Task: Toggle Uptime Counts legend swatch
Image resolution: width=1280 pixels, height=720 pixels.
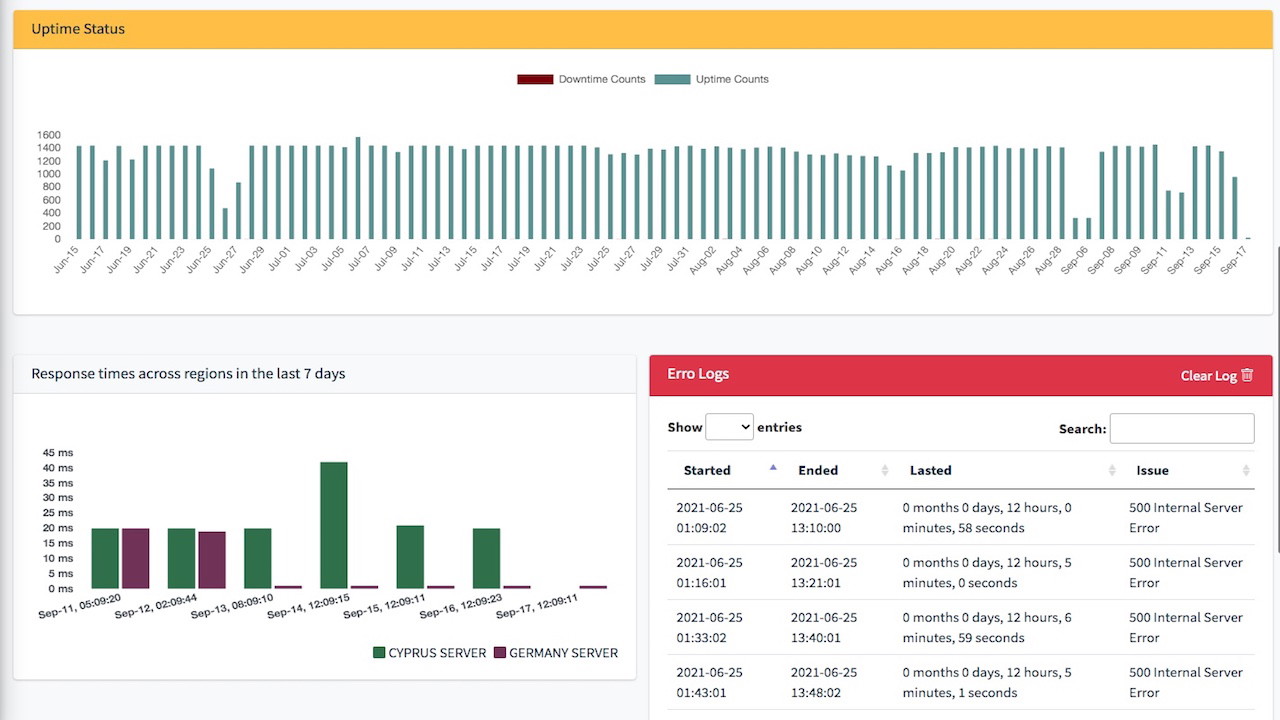Action: tap(672, 79)
